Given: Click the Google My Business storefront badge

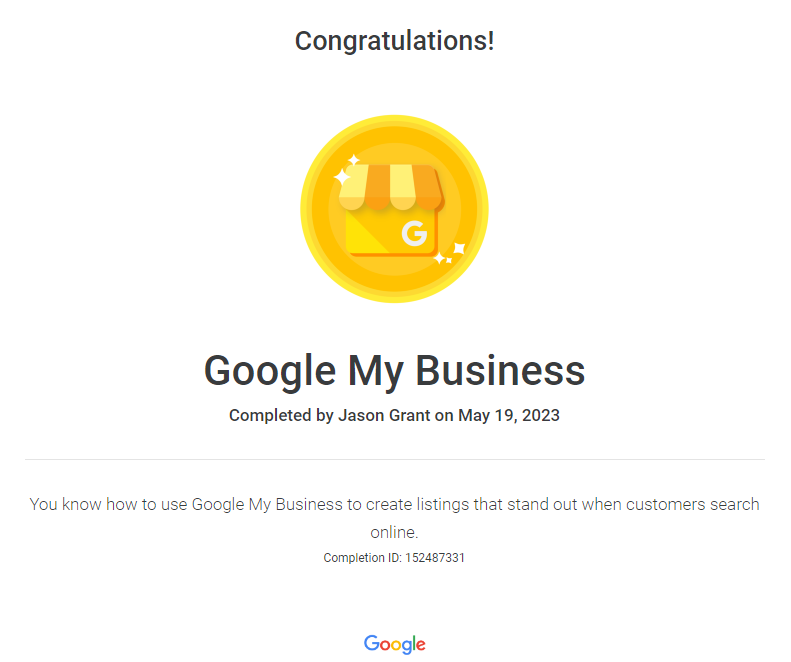Looking at the screenshot, I should click(x=394, y=209).
